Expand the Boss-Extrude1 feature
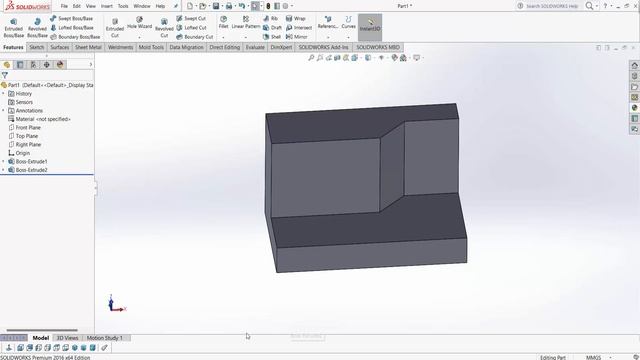This screenshot has width=640, height=360. click(3, 162)
